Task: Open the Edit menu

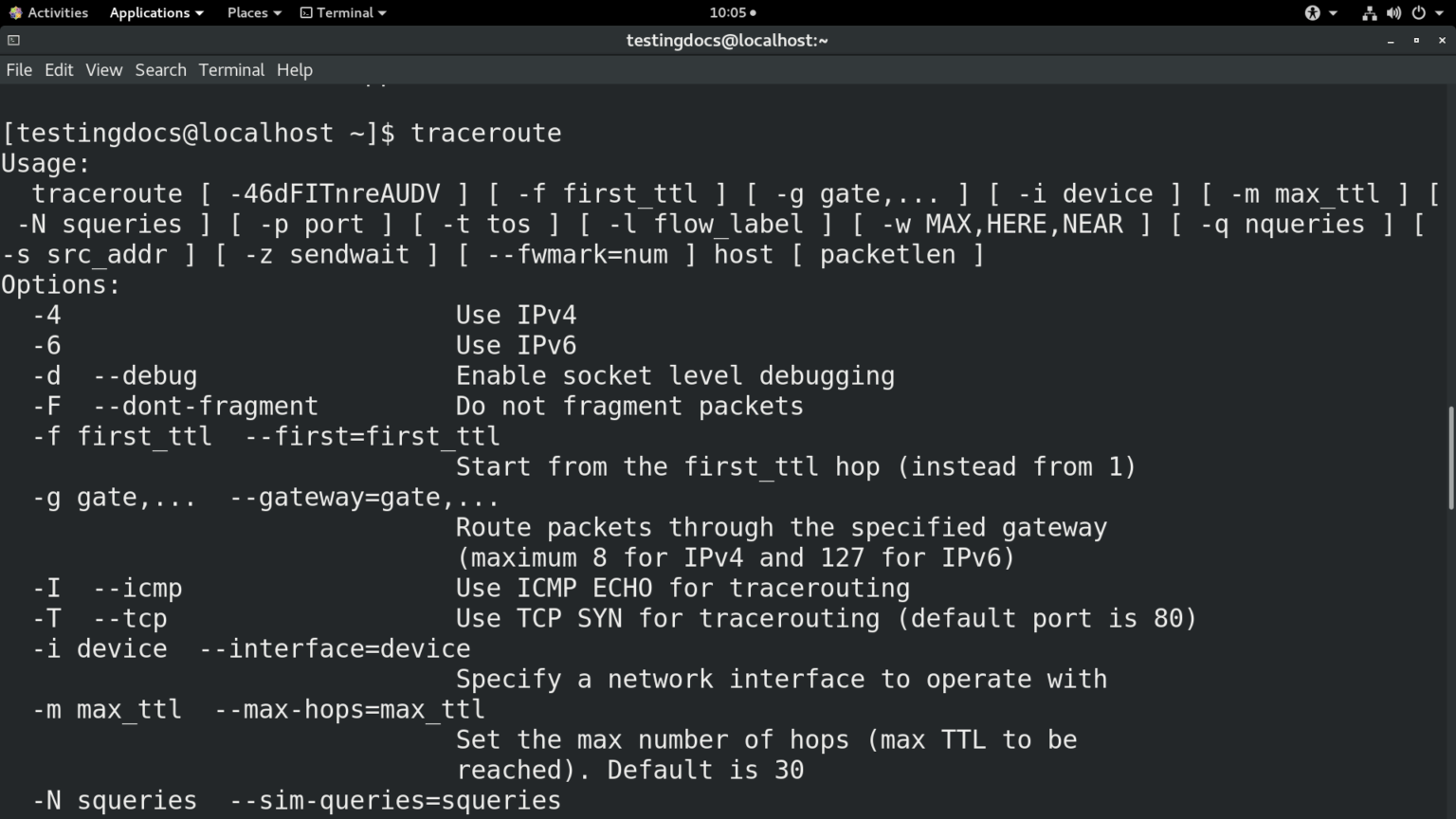Action: [x=59, y=70]
